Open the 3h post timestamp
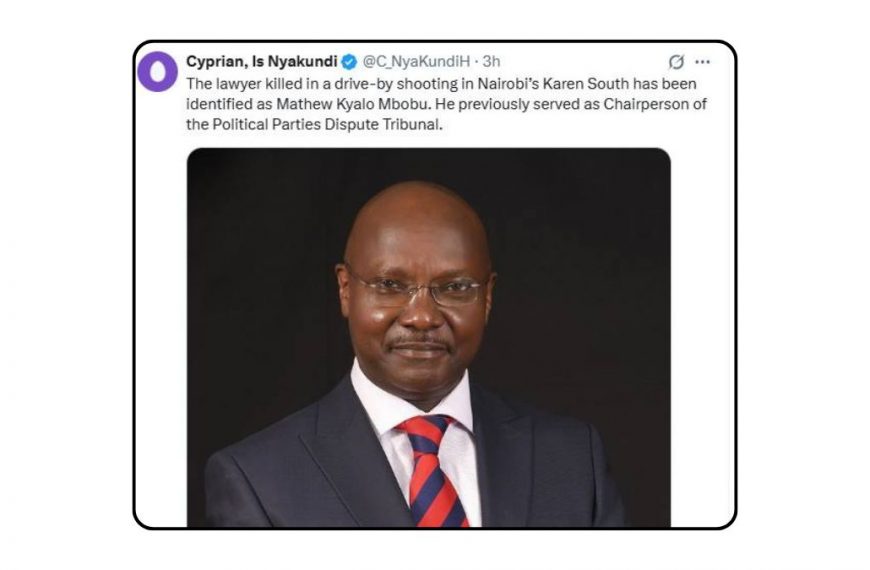 tap(491, 61)
